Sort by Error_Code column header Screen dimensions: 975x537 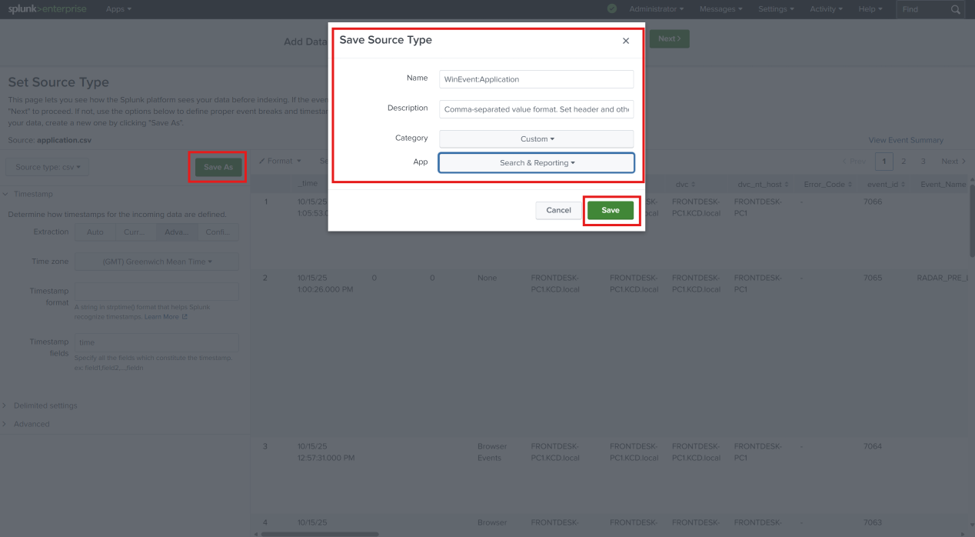(828, 185)
